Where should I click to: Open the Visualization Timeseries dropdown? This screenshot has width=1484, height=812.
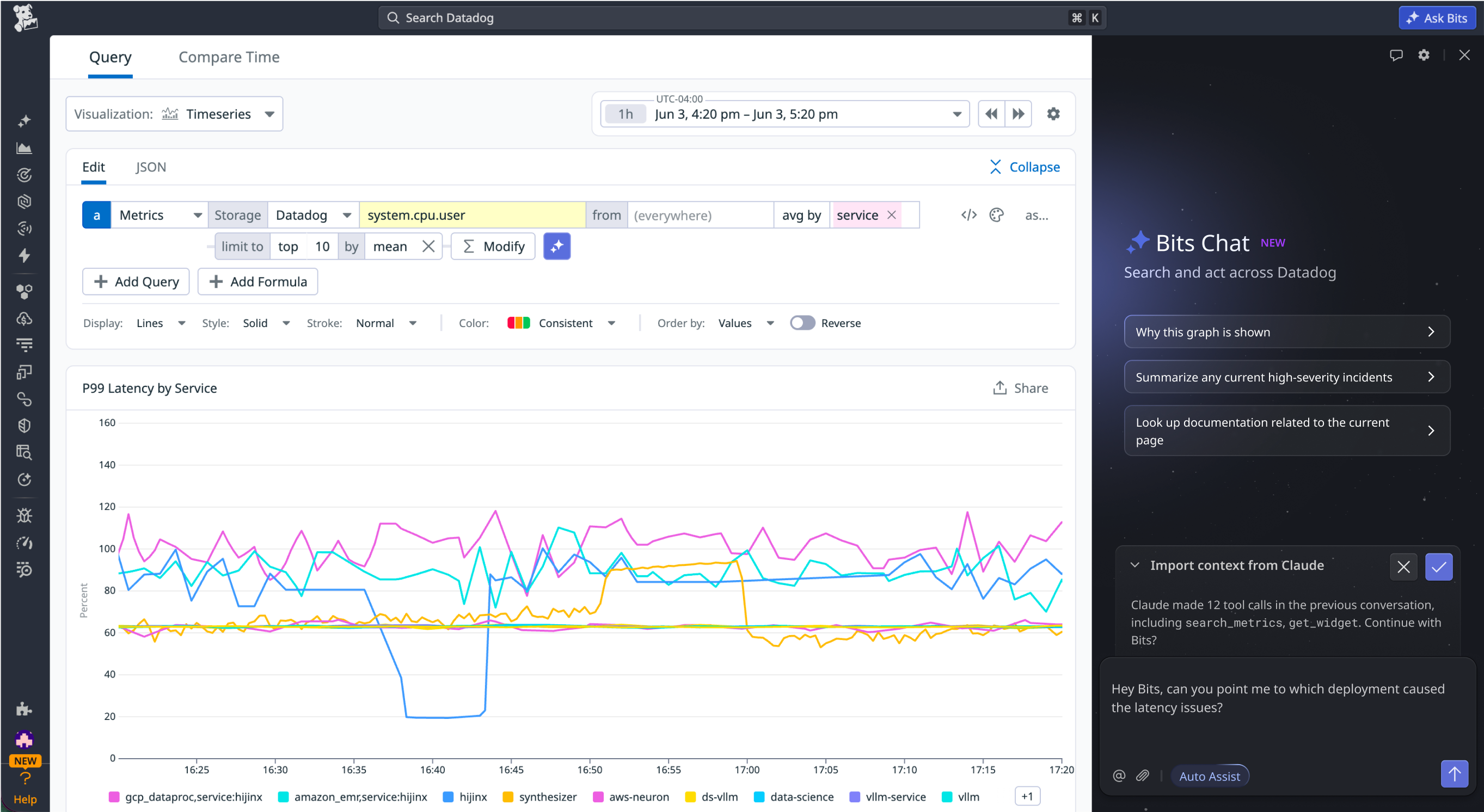[175, 114]
